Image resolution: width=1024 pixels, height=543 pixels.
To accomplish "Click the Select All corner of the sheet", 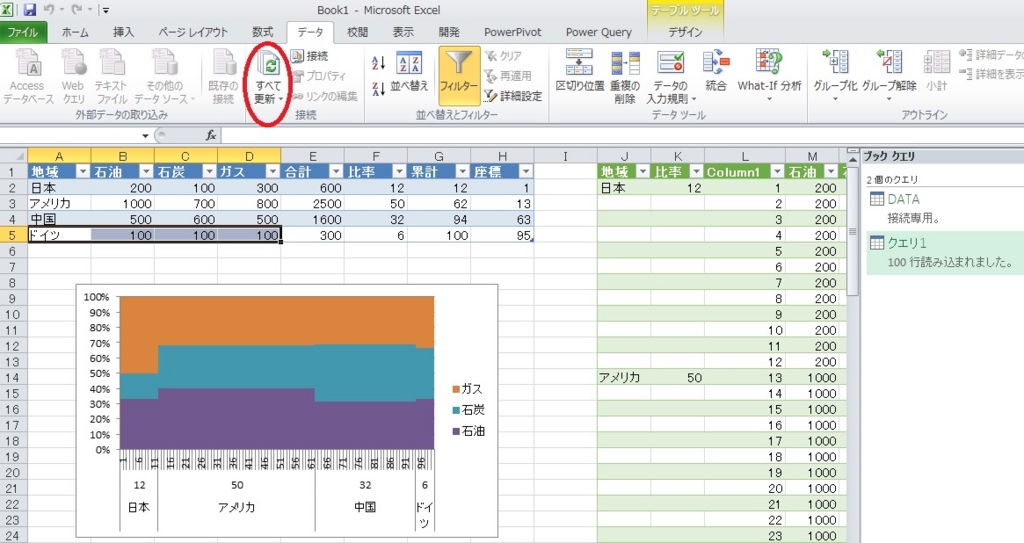I will point(14,156).
